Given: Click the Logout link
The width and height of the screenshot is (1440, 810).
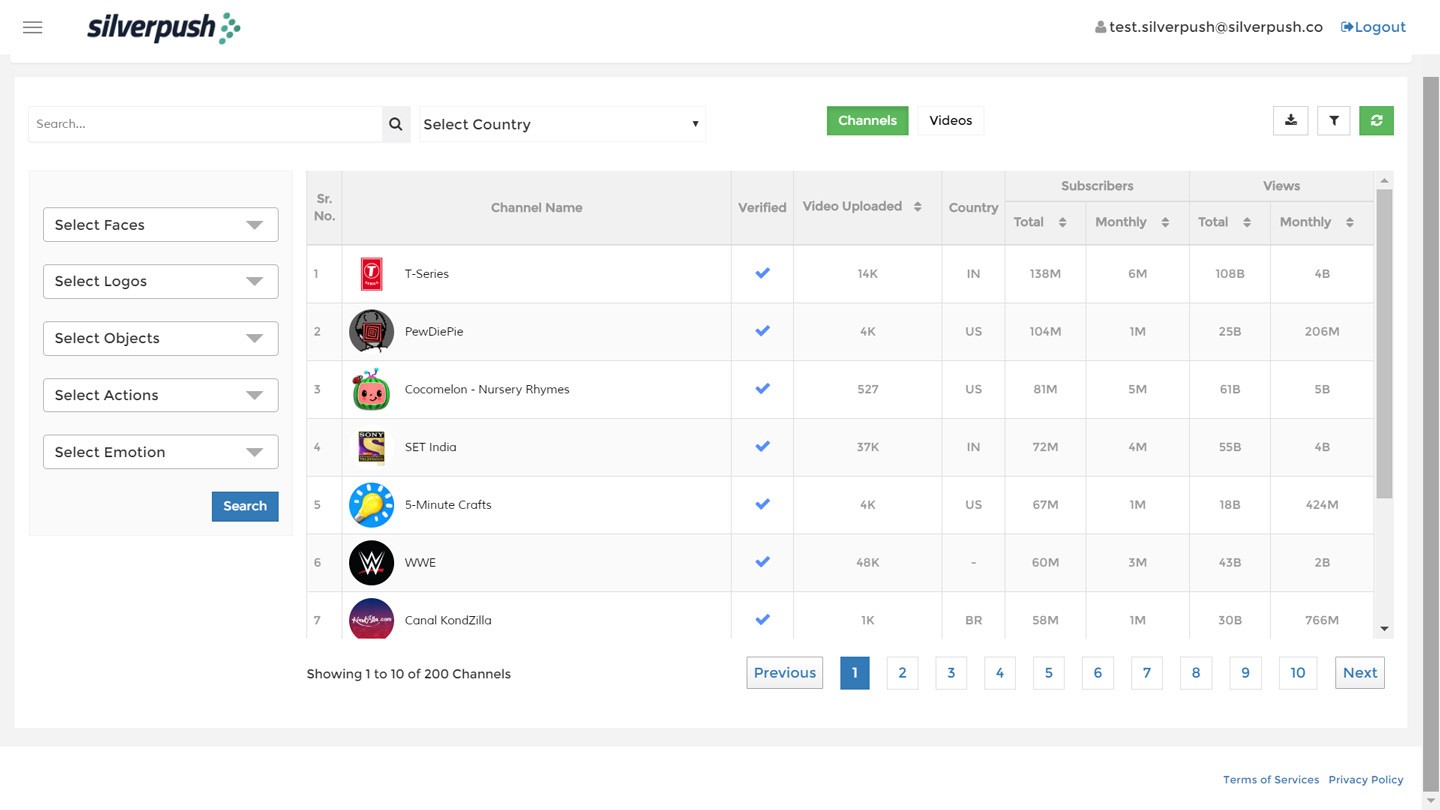Looking at the screenshot, I should 1373,27.
